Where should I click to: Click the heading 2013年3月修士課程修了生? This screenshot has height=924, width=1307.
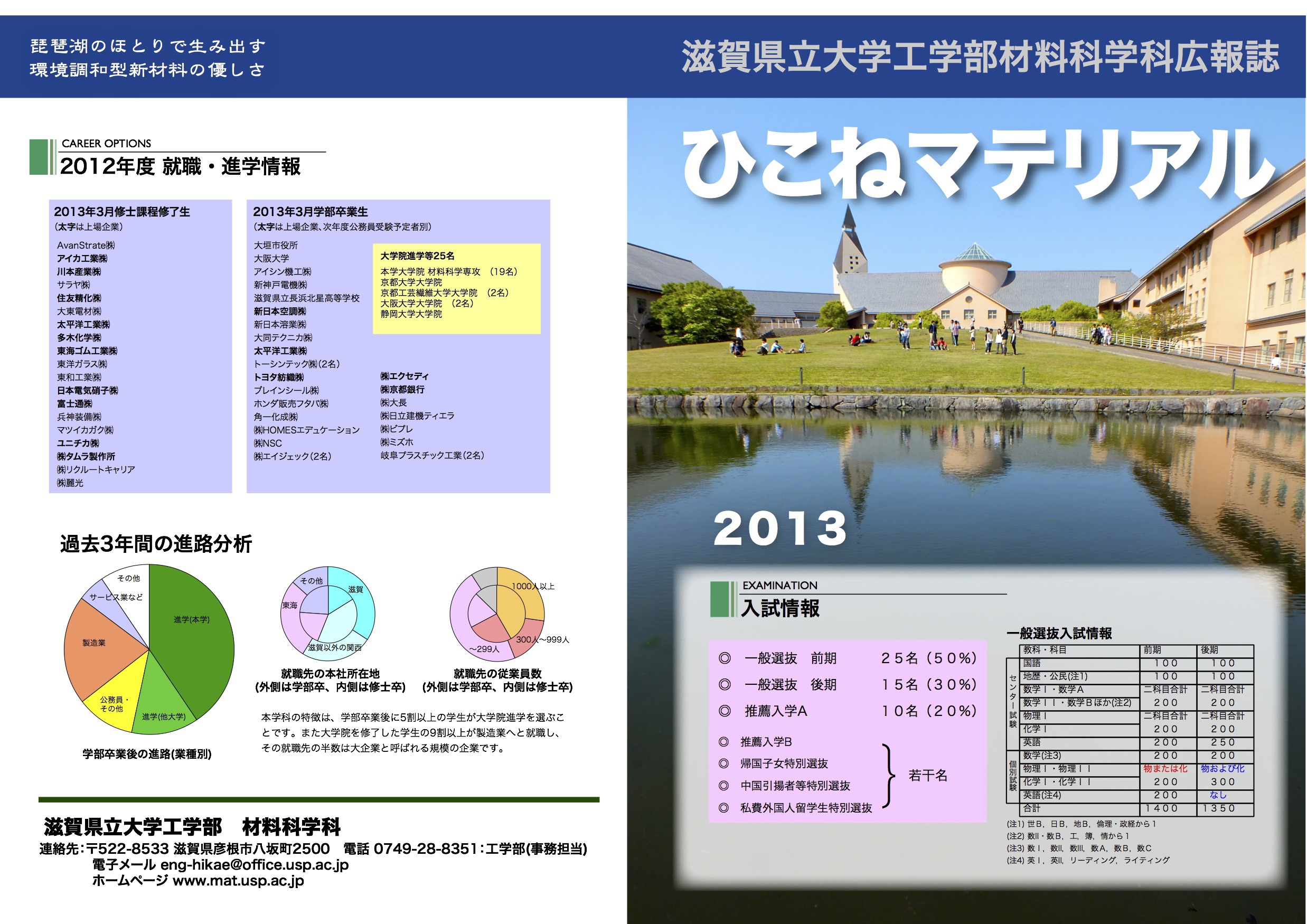[122, 212]
